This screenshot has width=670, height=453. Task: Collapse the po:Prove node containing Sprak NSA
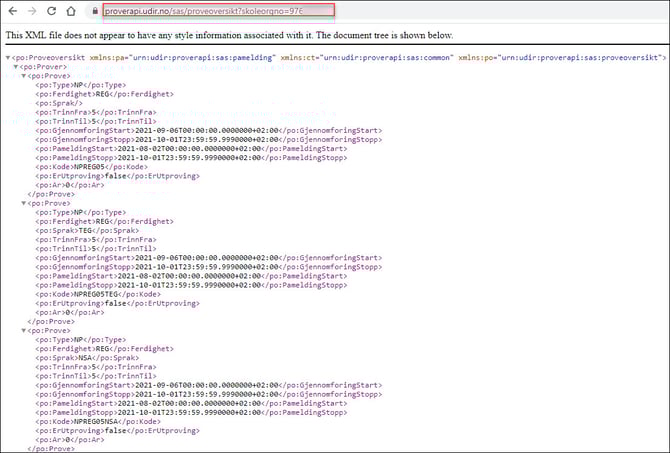(24, 330)
